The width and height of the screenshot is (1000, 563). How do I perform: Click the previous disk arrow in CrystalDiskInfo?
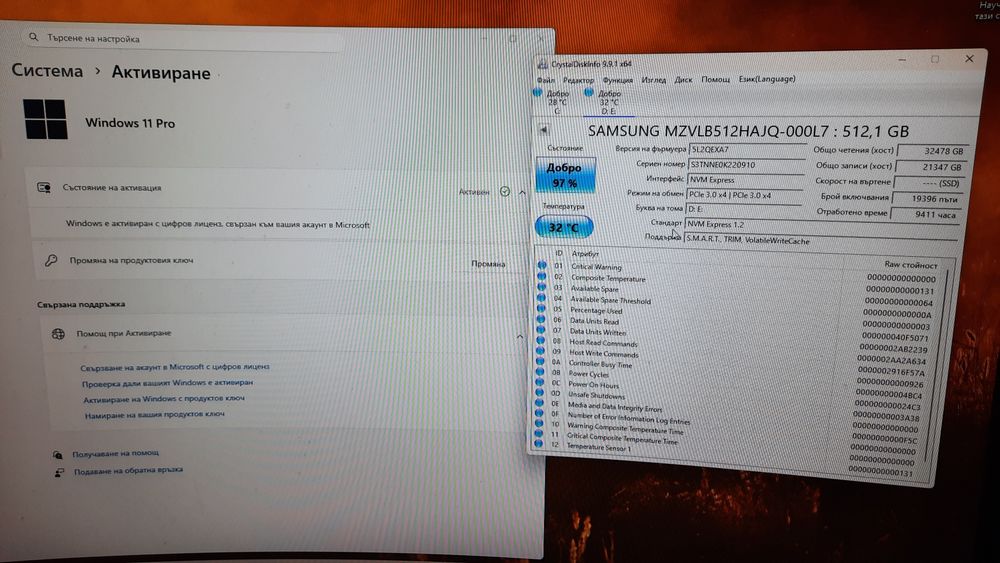click(544, 130)
